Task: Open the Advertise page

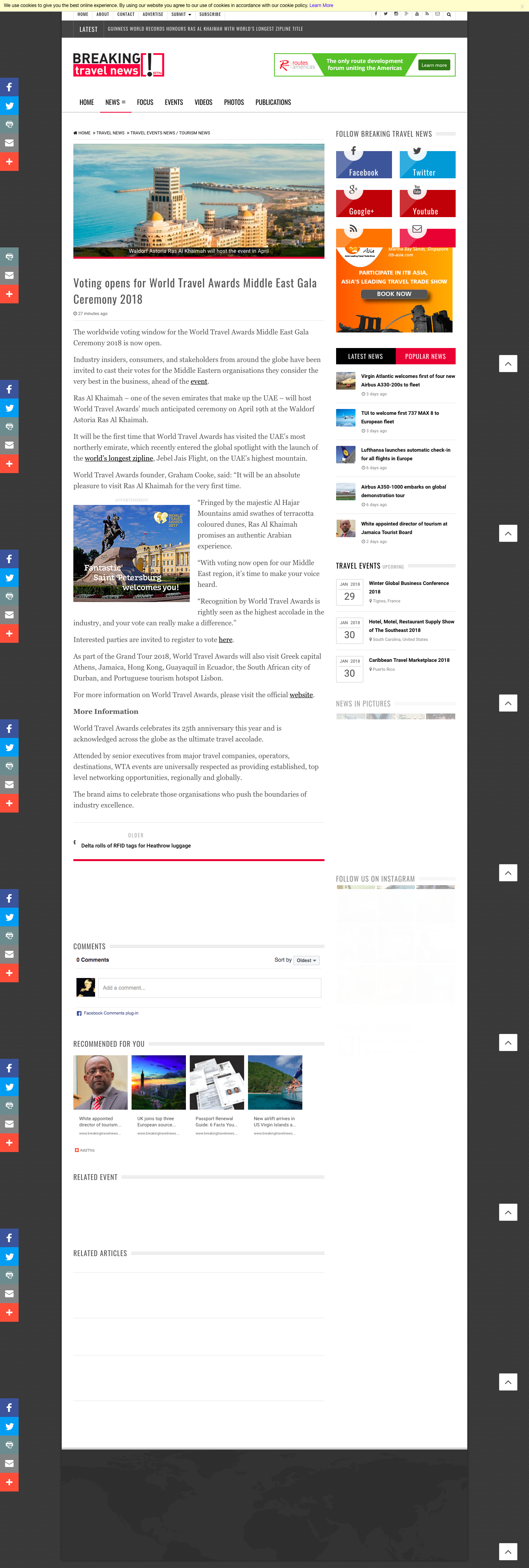Action: (153, 14)
